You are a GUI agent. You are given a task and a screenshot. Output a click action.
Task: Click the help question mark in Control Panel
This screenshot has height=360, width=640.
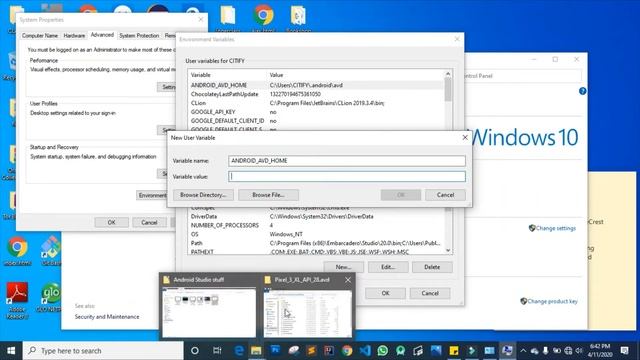(582, 91)
